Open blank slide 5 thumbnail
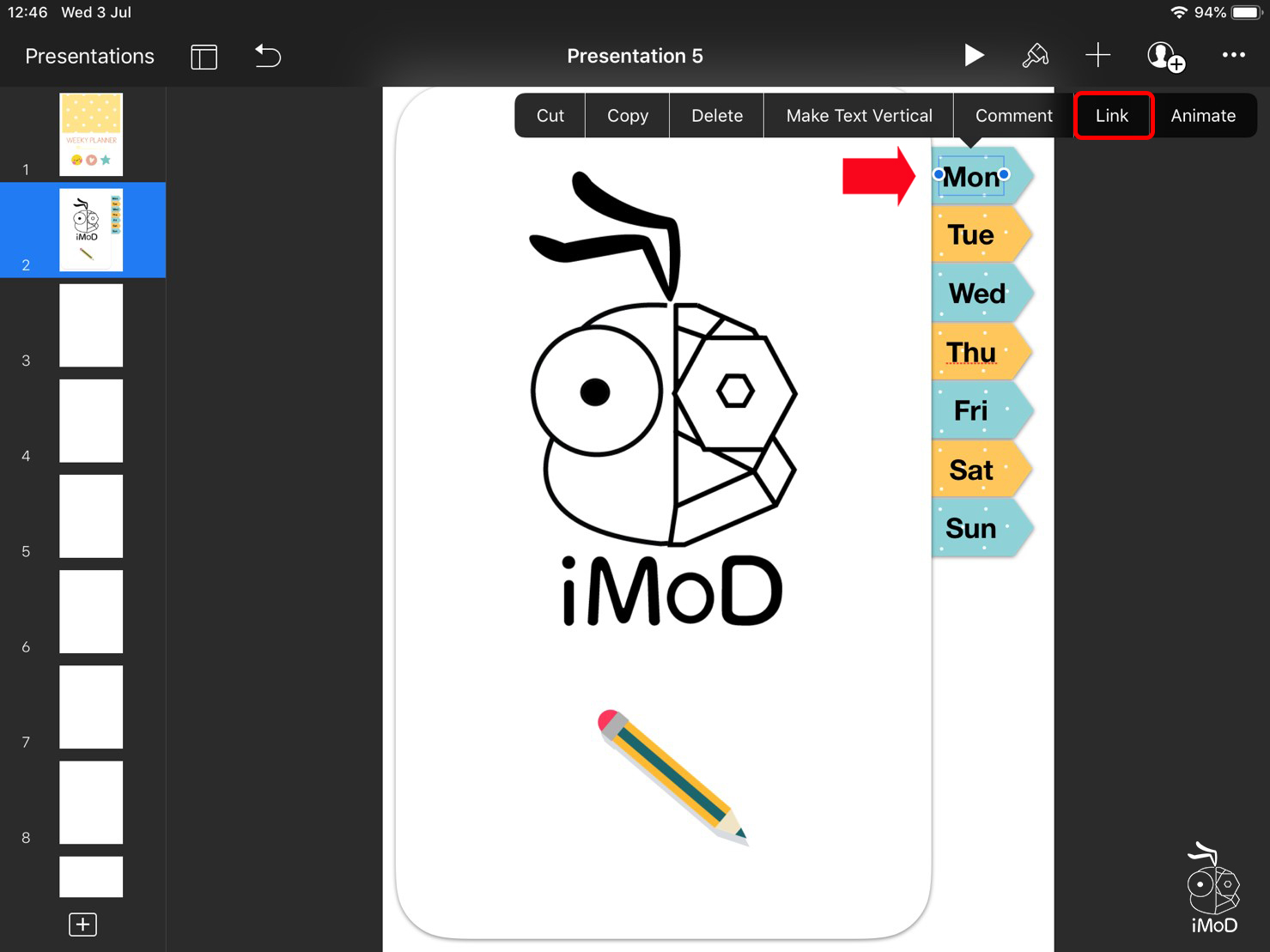 (x=91, y=516)
